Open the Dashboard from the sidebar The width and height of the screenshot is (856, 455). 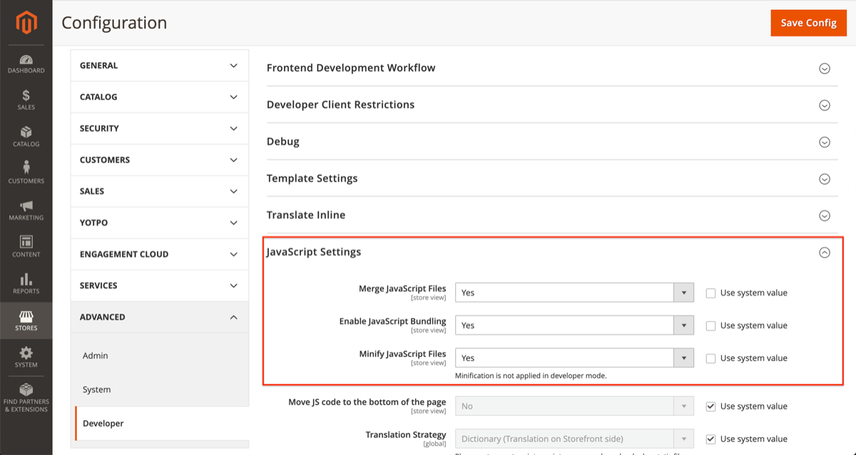click(26, 63)
